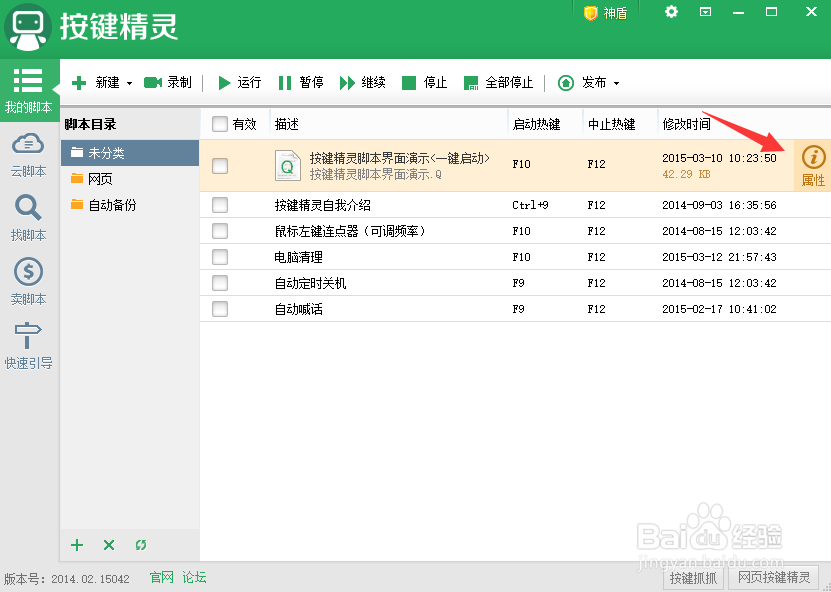Click the Ctrl+9 start hotkey cell

click(530, 205)
